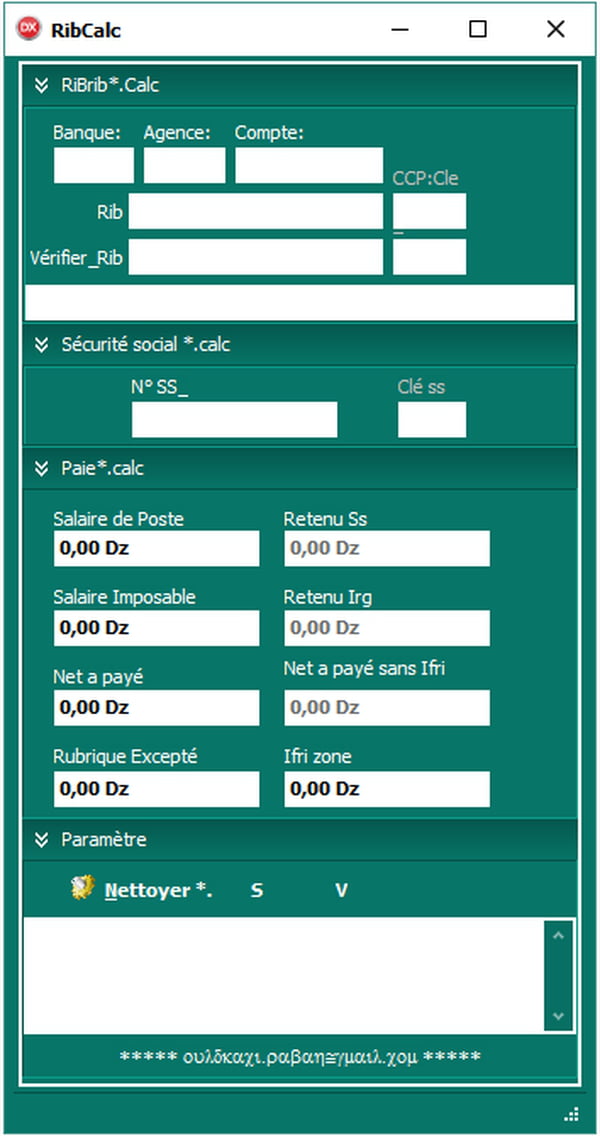Click the Vérifier_Rib text field

click(x=256, y=257)
